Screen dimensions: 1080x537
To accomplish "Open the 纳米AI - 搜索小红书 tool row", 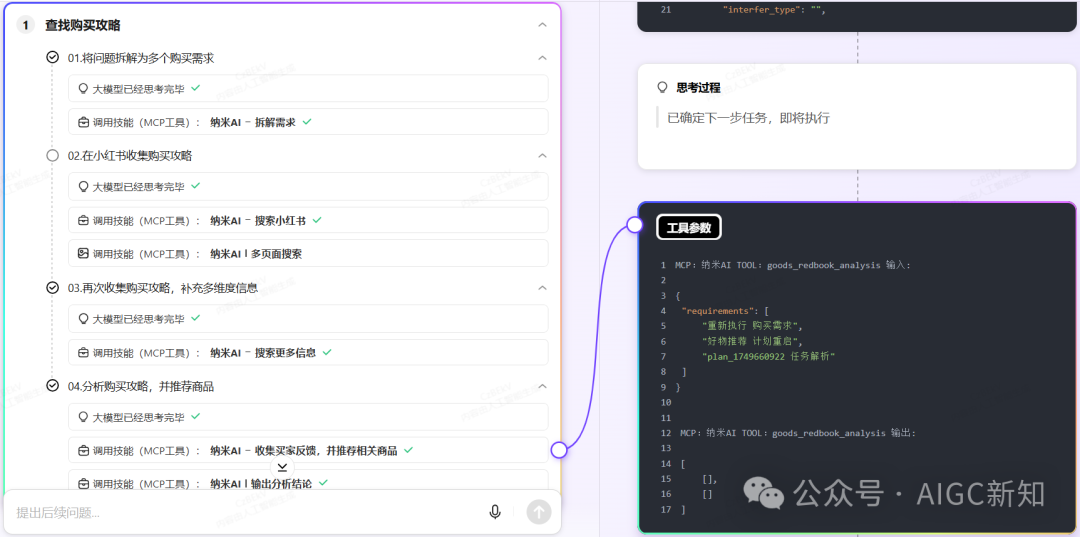I will coord(309,220).
